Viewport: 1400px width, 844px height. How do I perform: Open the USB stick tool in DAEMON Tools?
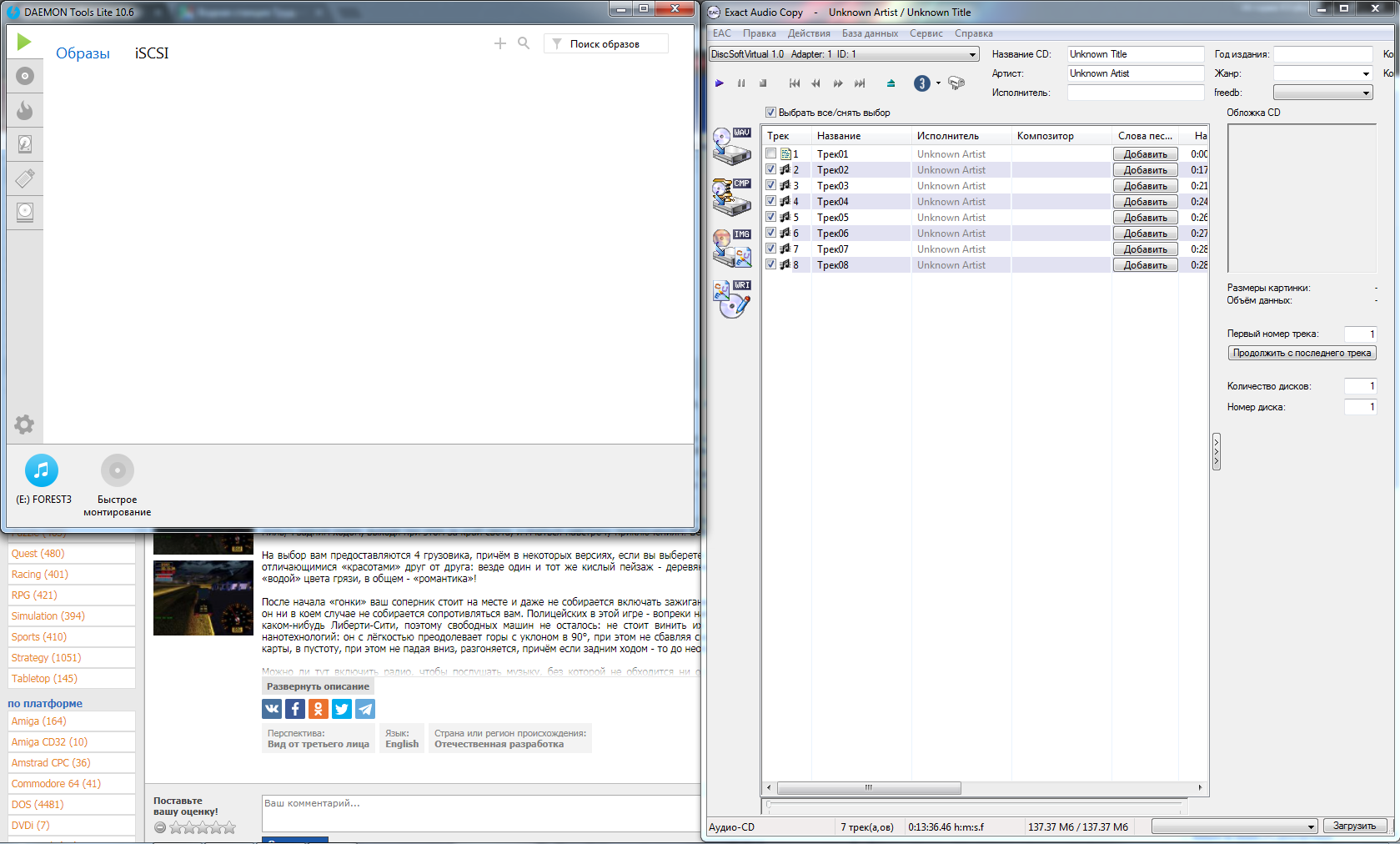[x=25, y=178]
